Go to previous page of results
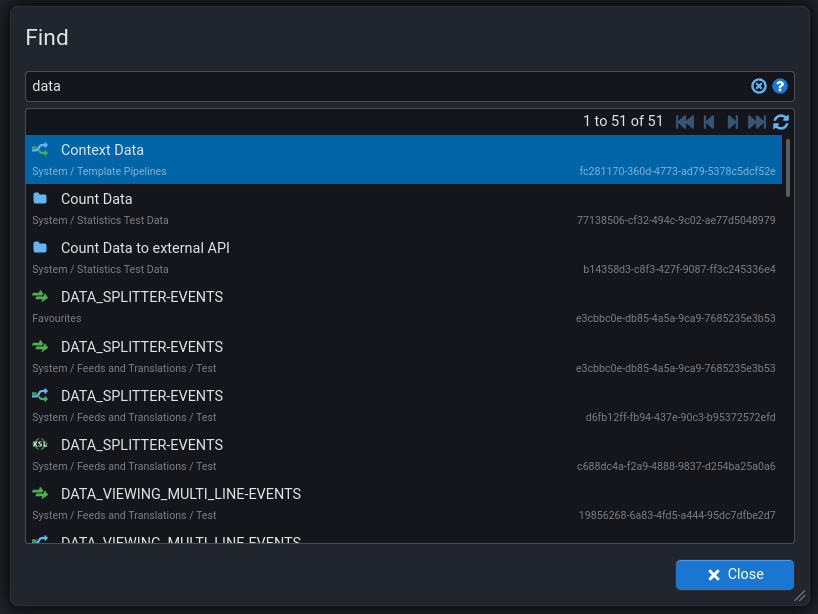Viewport: 818px width, 614px height. [x=709, y=122]
